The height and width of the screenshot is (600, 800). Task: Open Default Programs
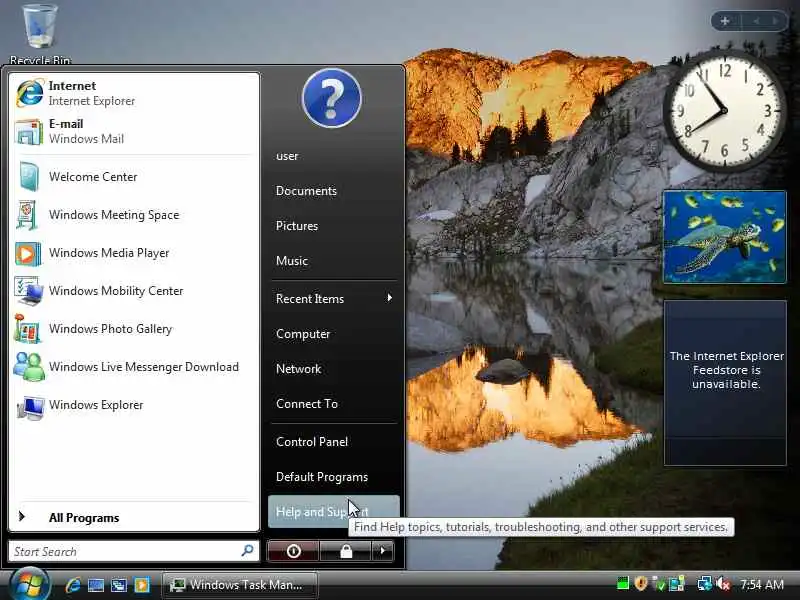[333, 477]
